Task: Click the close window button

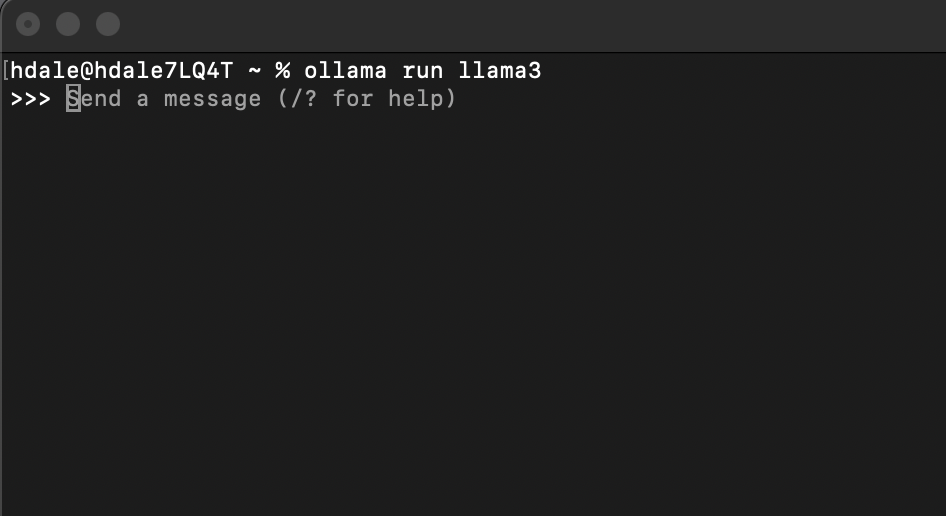Action: [30, 24]
